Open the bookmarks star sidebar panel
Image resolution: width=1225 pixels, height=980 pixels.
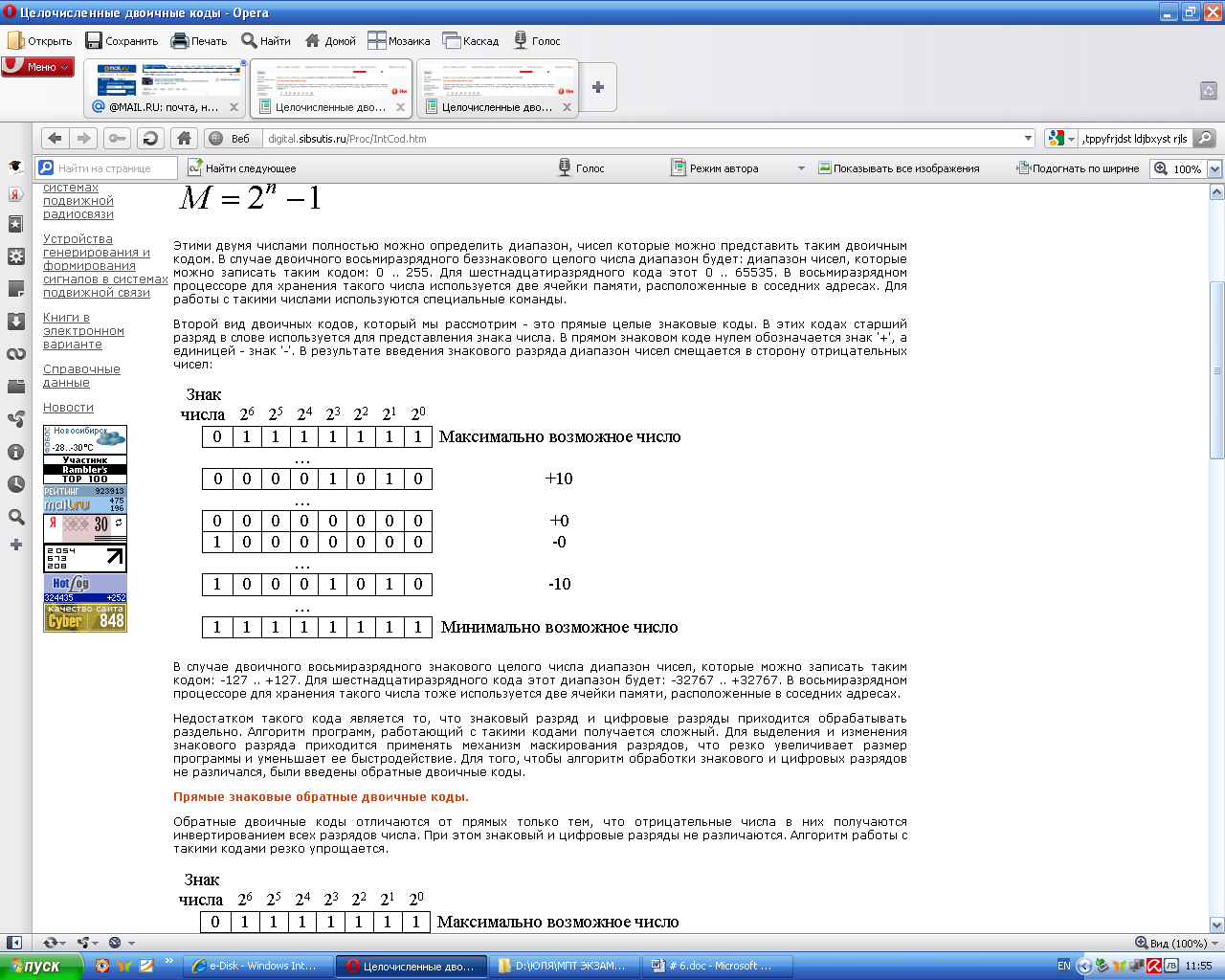click(x=15, y=224)
